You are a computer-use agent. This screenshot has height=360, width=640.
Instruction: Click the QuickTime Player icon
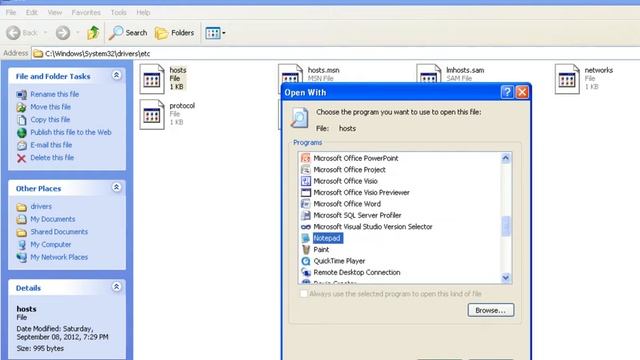(x=306, y=261)
